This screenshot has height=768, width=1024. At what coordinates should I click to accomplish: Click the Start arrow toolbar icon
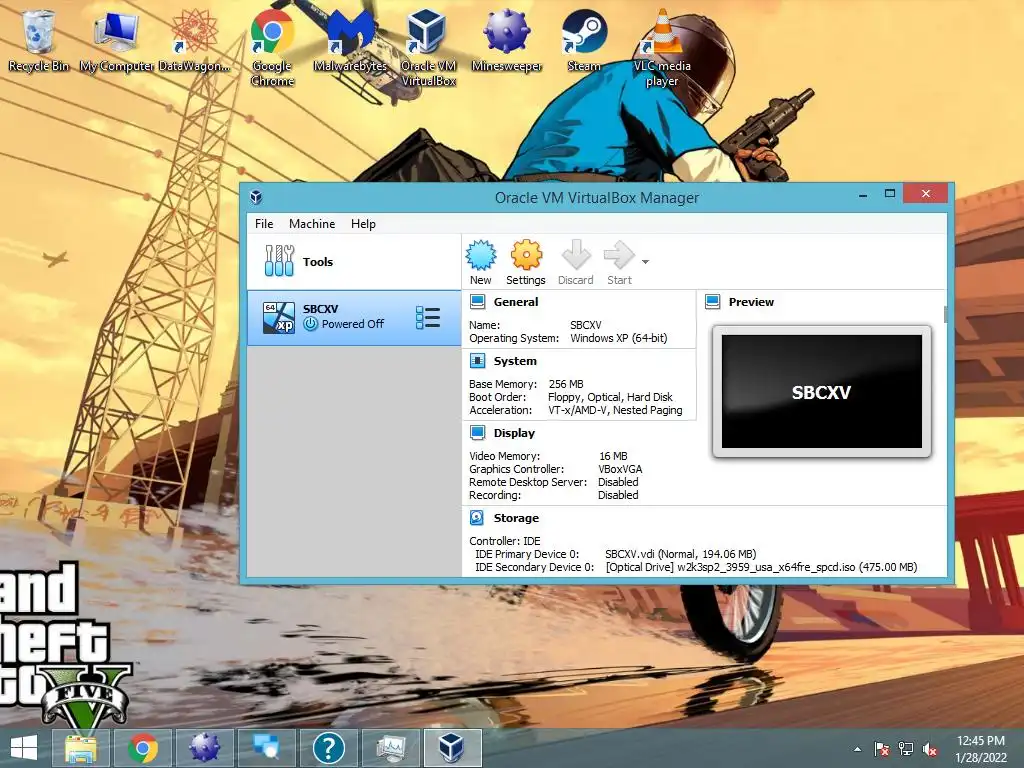click(619, 263)
